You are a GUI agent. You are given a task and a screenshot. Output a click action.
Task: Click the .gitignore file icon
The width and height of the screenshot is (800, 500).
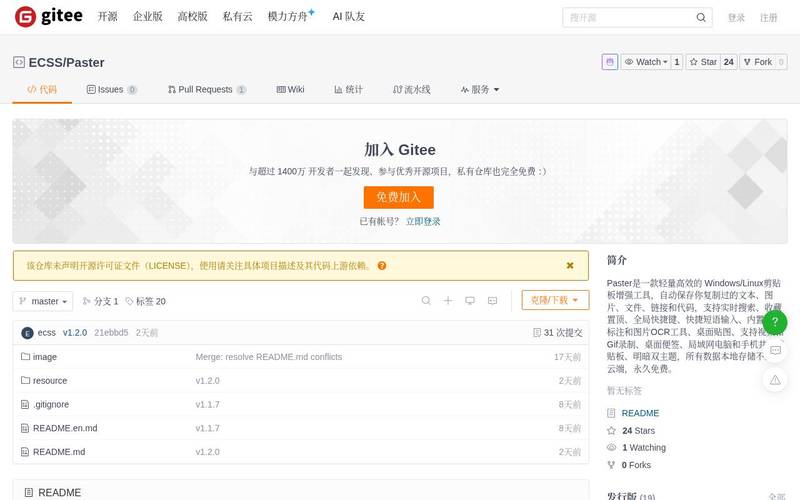25,404
